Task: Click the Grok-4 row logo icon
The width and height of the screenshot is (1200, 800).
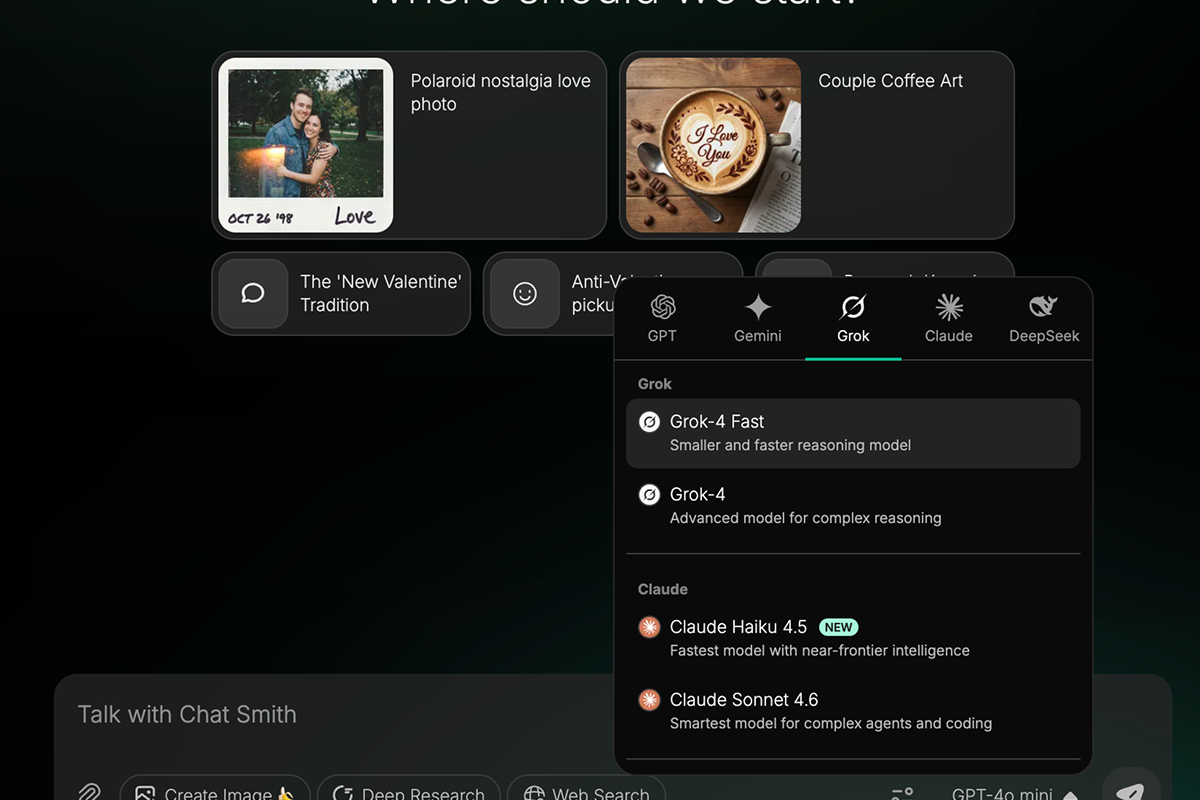Action: [x=649, y=495]
